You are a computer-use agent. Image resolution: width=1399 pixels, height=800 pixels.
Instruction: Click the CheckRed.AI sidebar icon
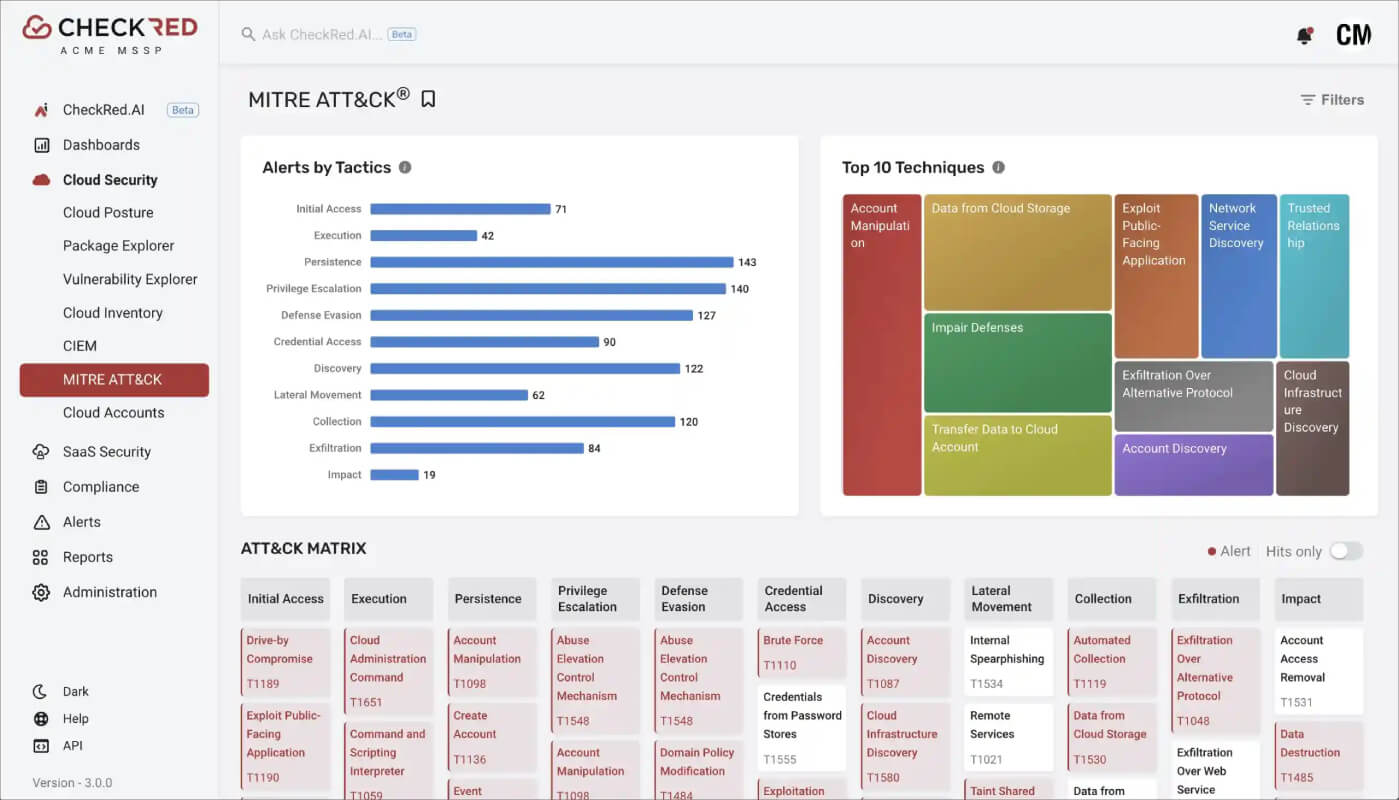coord(41,110)
